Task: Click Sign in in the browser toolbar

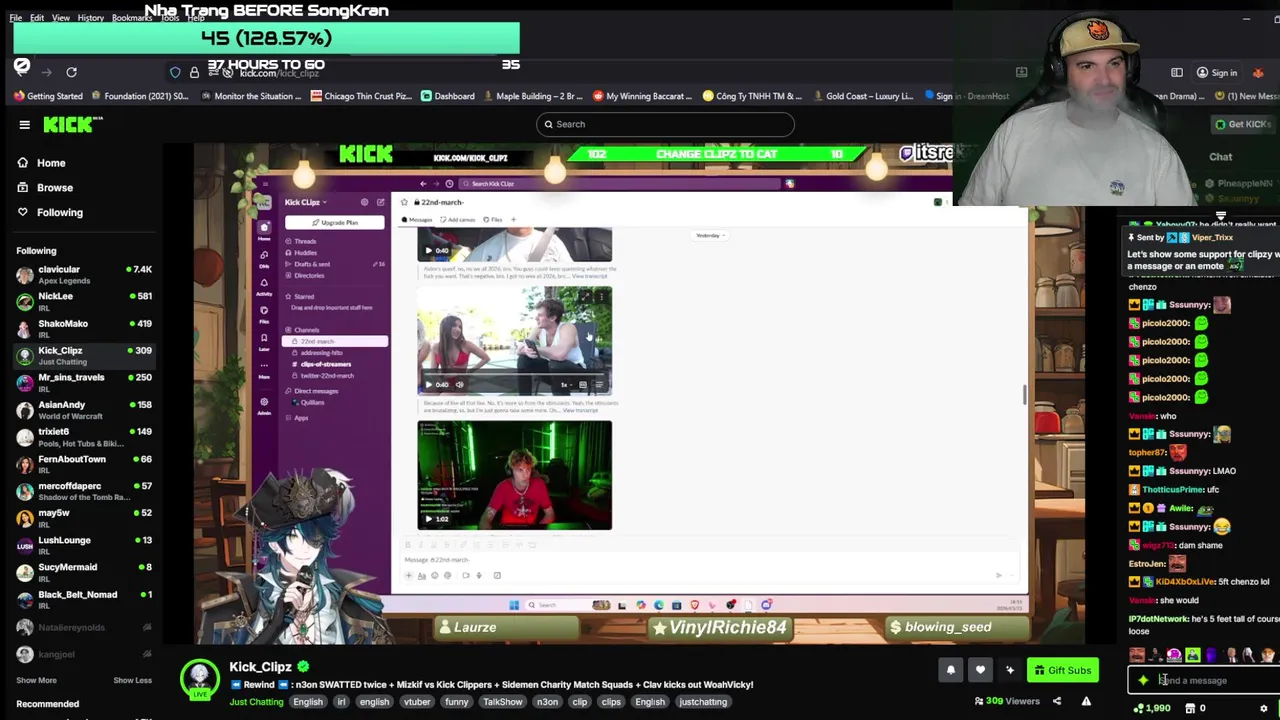Action: click(x=1217, y=72)
